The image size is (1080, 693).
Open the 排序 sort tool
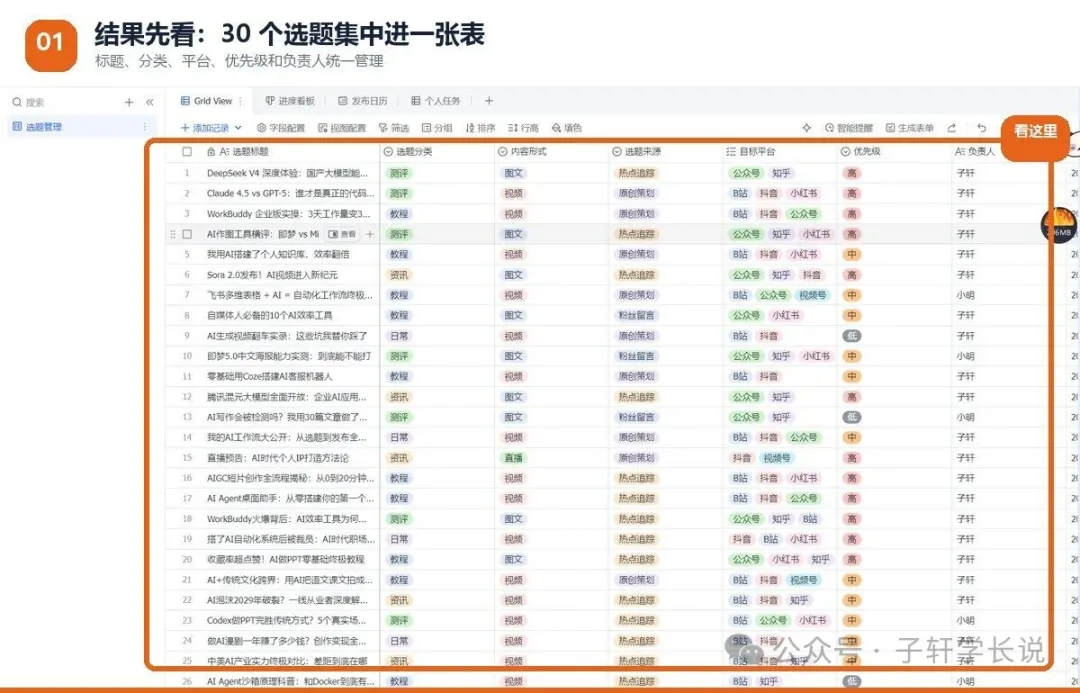[x=481, y=127]
